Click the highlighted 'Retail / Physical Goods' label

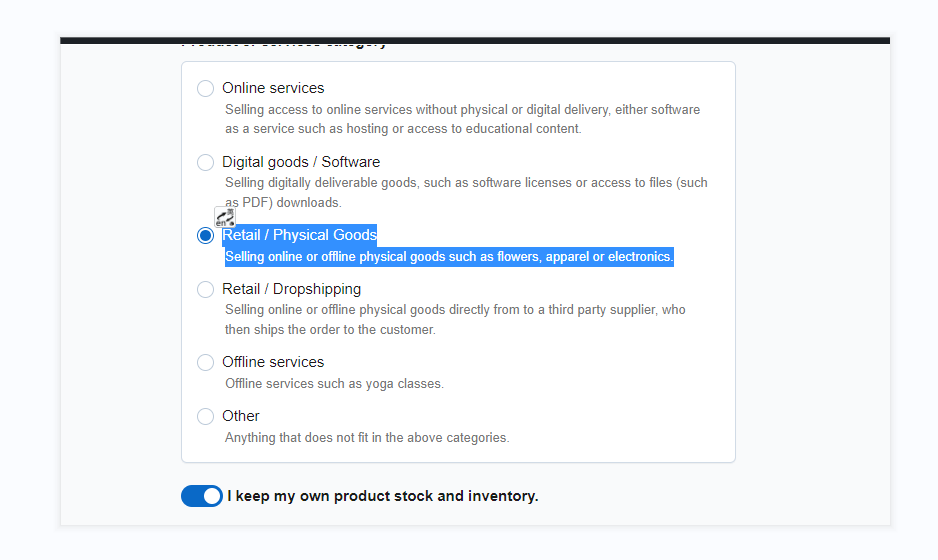[299, 235]
